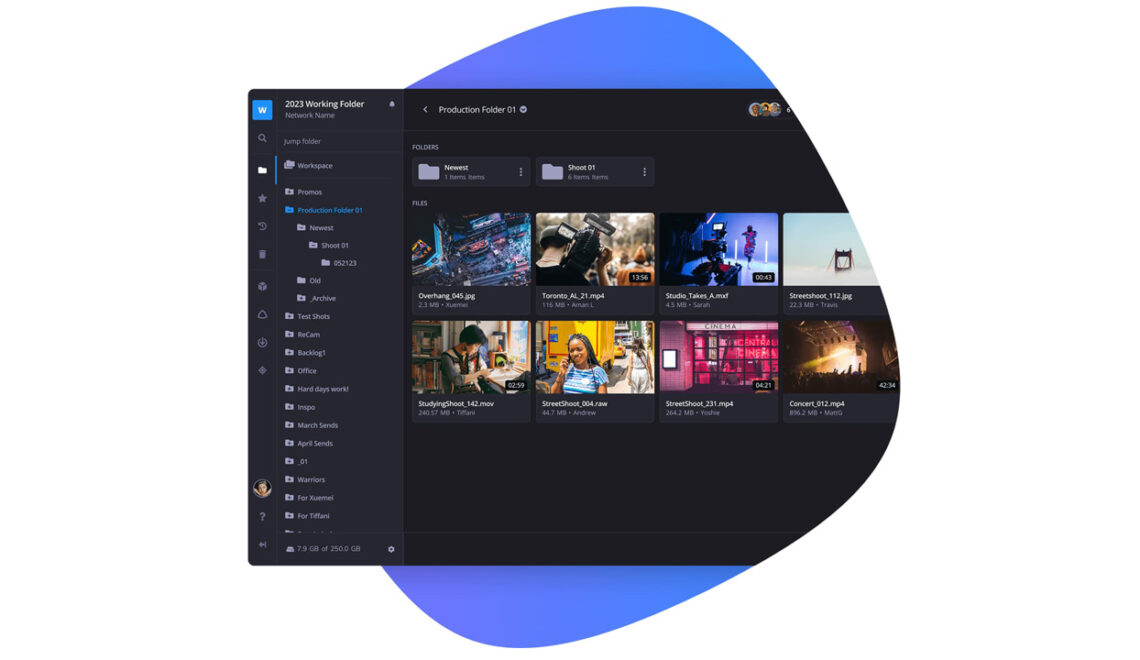1140x660 pixels.
Task: Collapse the Newest subfolder in tree
Action: [x=301, y=228]
